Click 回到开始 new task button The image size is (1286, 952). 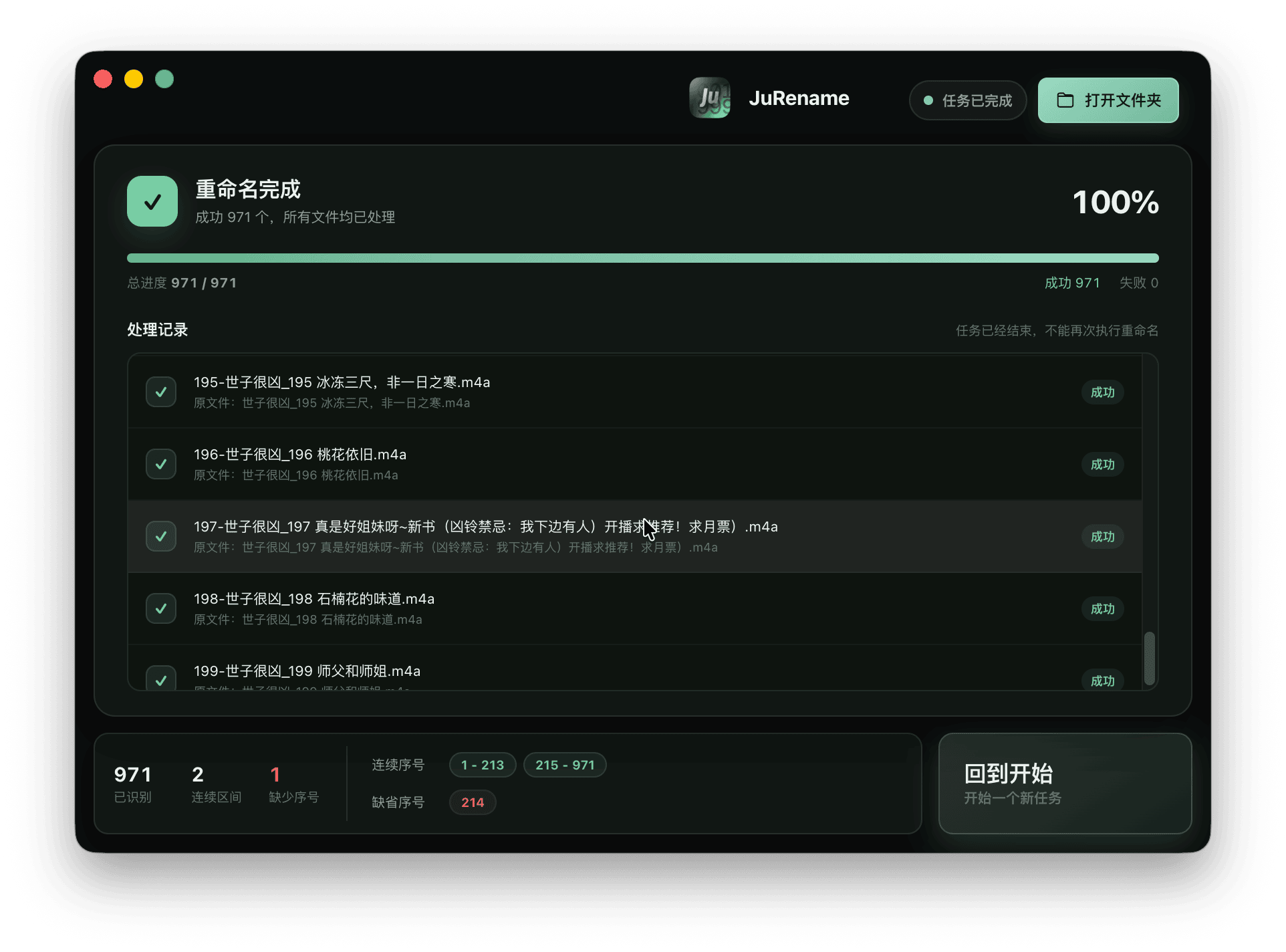[1065, 784]
